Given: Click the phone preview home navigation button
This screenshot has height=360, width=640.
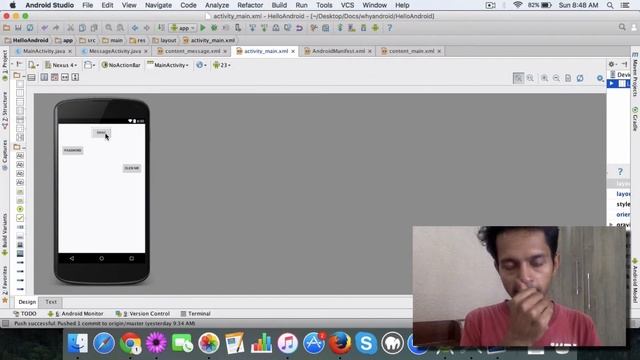Looking at the screenshot, I should click(x=102, y=258).
